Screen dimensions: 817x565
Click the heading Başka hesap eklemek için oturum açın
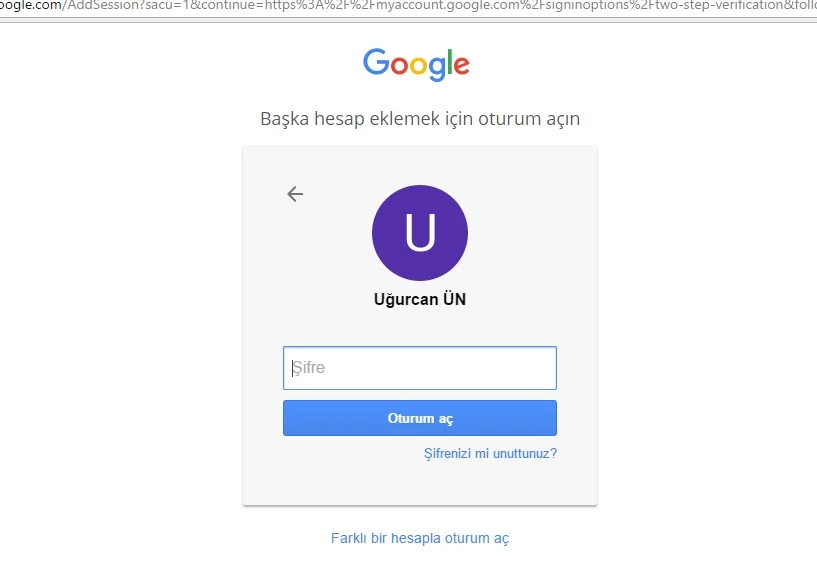(420, 119)
